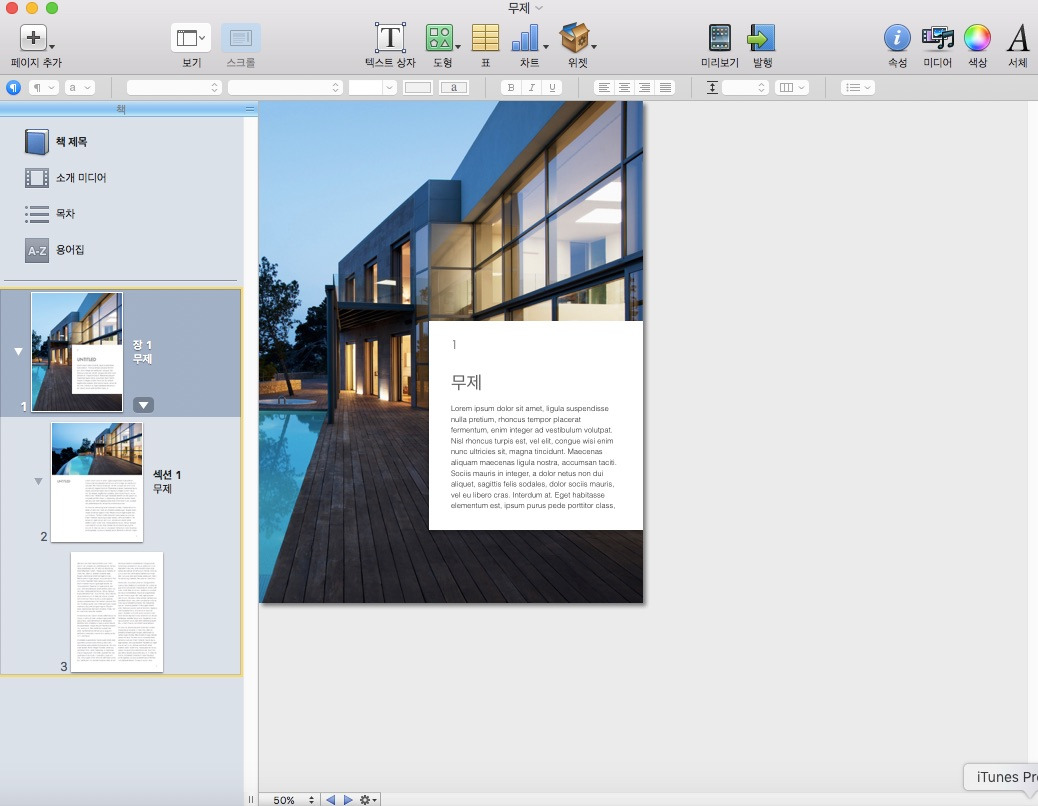Screen dimensions: 1038x806
Task: Select the 섹션 1 page 2 thumbnail
Action: (97, 482)
